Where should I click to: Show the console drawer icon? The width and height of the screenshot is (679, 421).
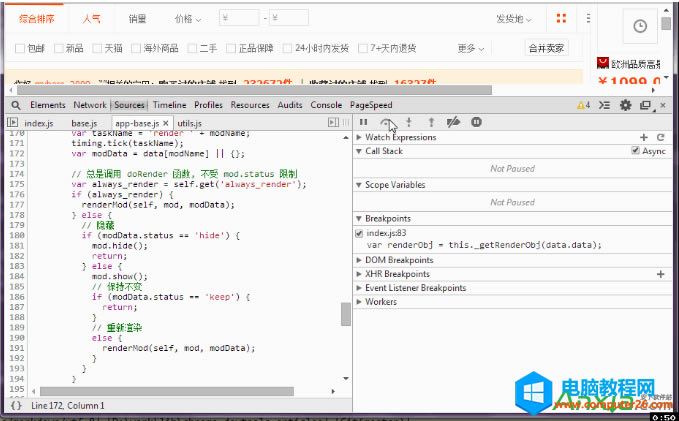click(x=606, y=105)
